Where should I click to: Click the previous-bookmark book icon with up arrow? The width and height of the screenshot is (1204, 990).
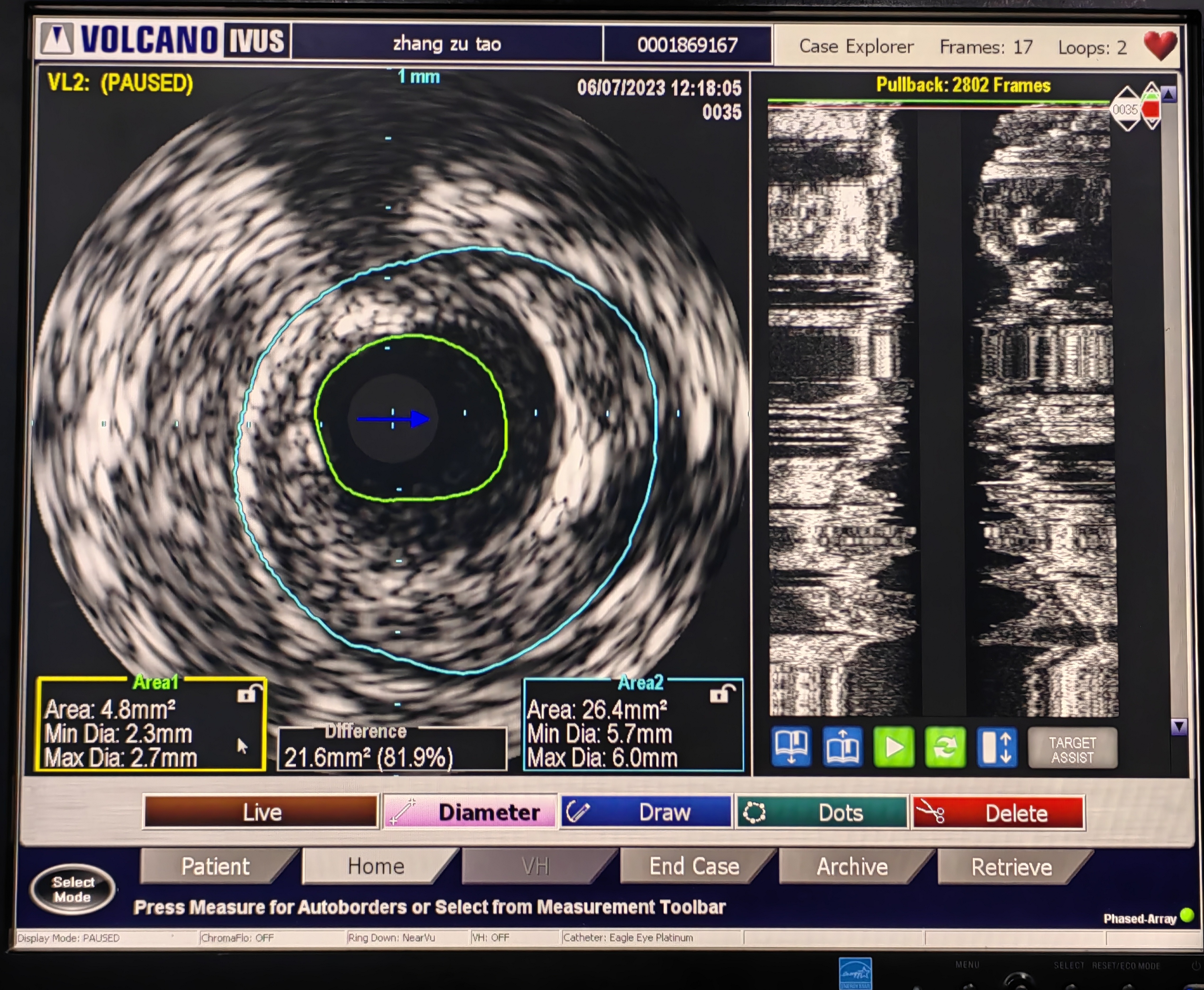tap(842, 747)
